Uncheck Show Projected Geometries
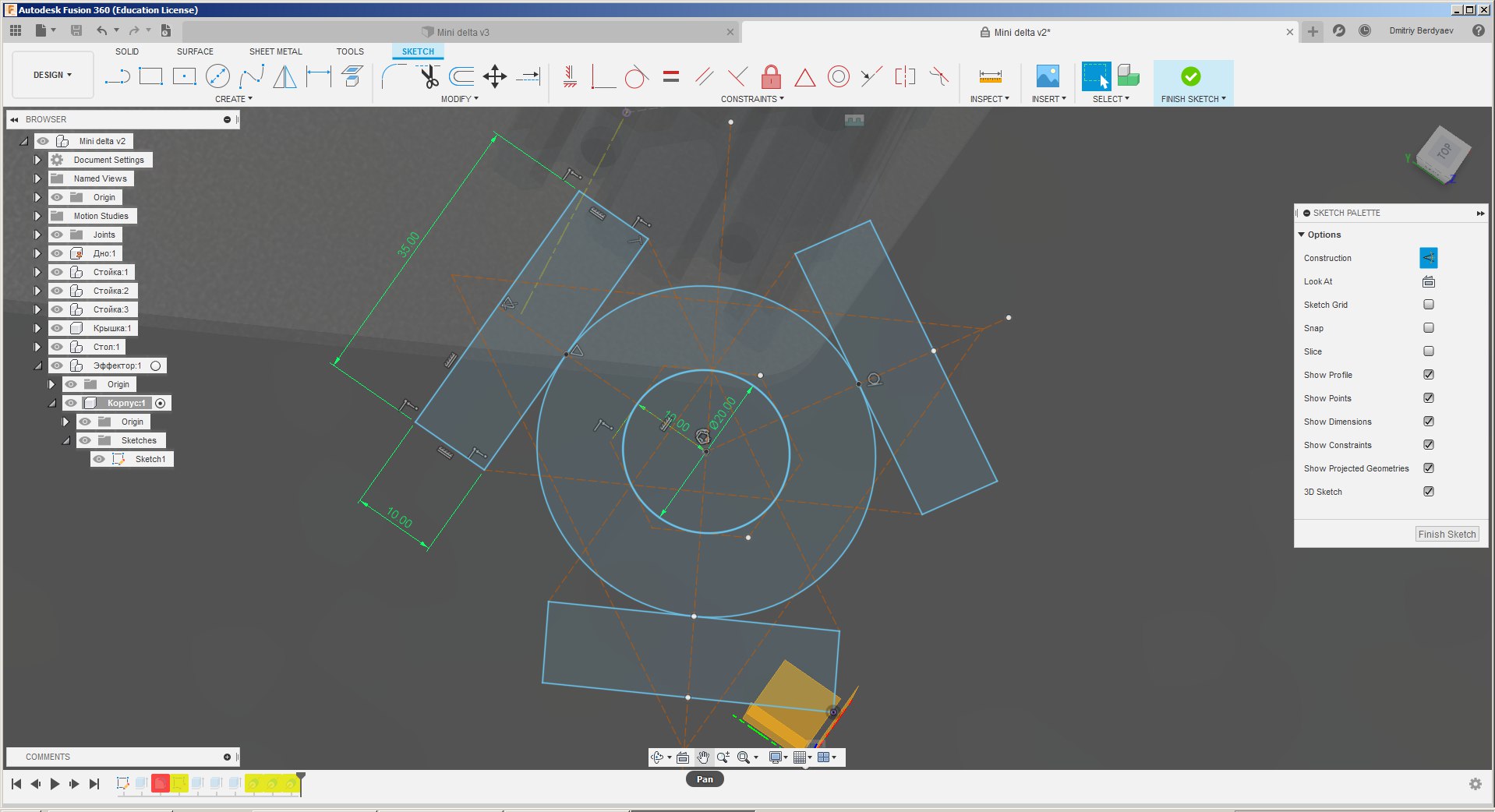The height and width of the screenshot is (812, 1495). [x=1428, y=468]
